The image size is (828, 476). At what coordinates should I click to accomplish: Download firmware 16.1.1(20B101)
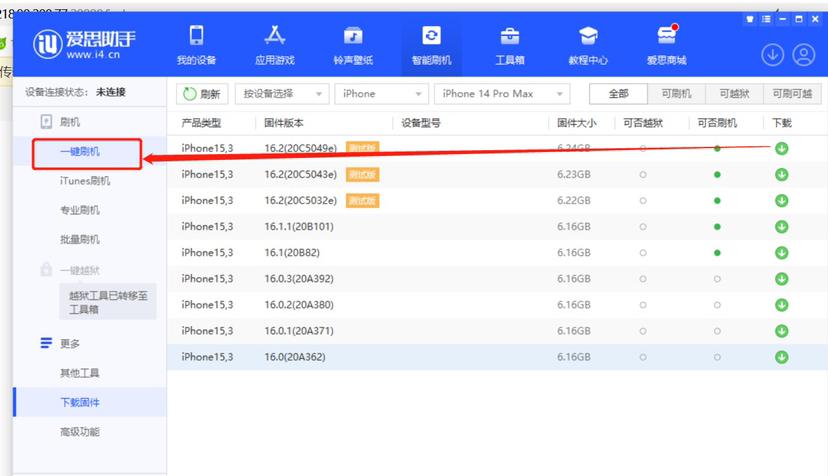tap(782, 227)
